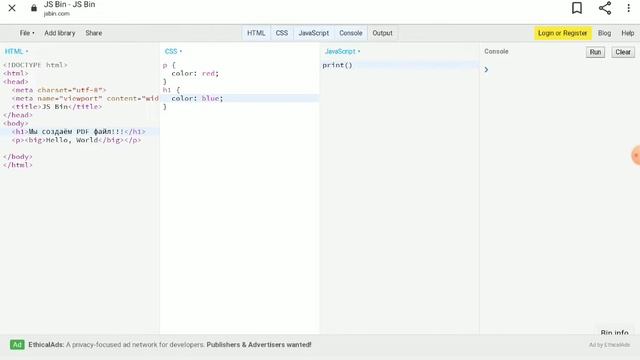Image resolution: width=640 pixels, height=360 pixels.
Task: Expand the CSS panel language dropdown
Action: 173,51
